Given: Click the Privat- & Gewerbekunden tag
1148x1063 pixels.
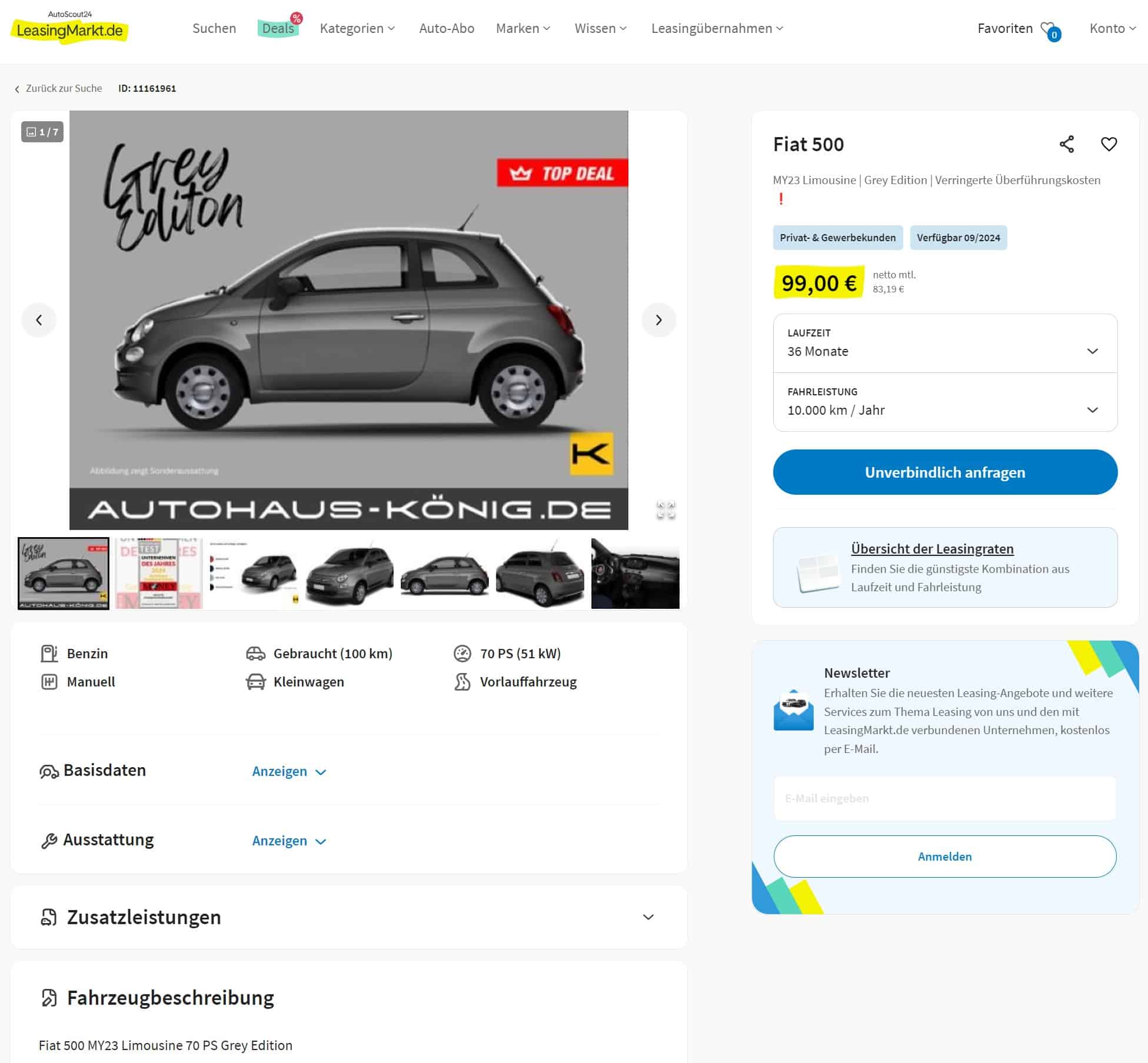Looking at the screenshot, I should click(838, 238).
